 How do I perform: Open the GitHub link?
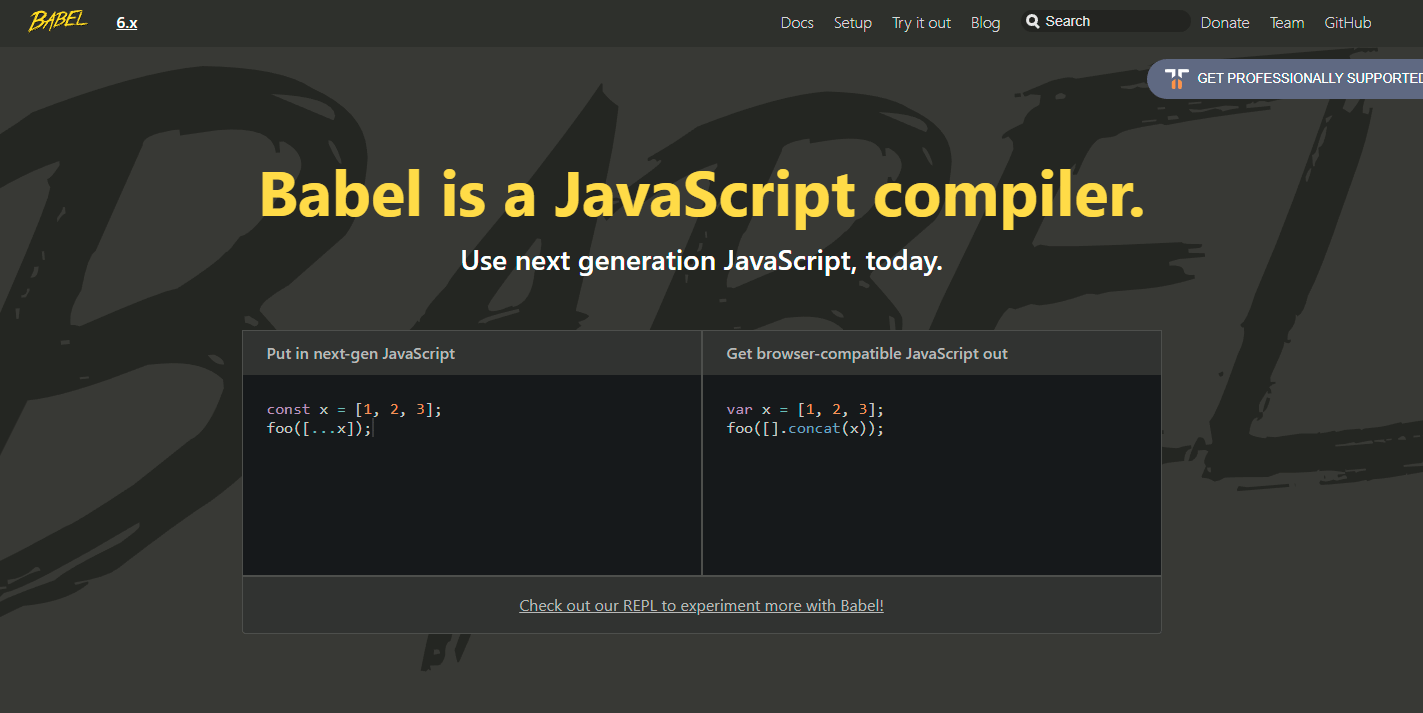tap(1348, 22)
